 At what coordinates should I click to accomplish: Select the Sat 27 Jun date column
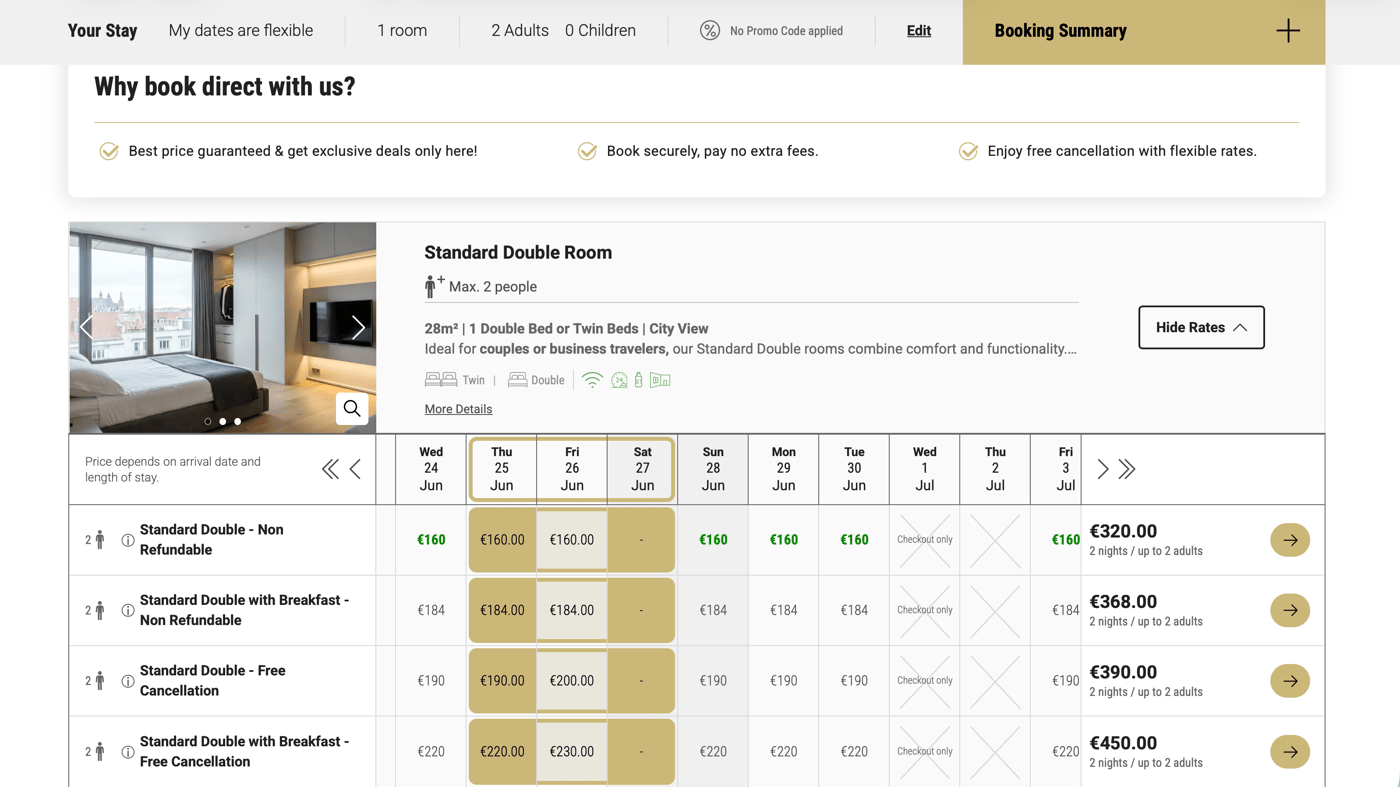pyautogui.click(x=642, y=469)
